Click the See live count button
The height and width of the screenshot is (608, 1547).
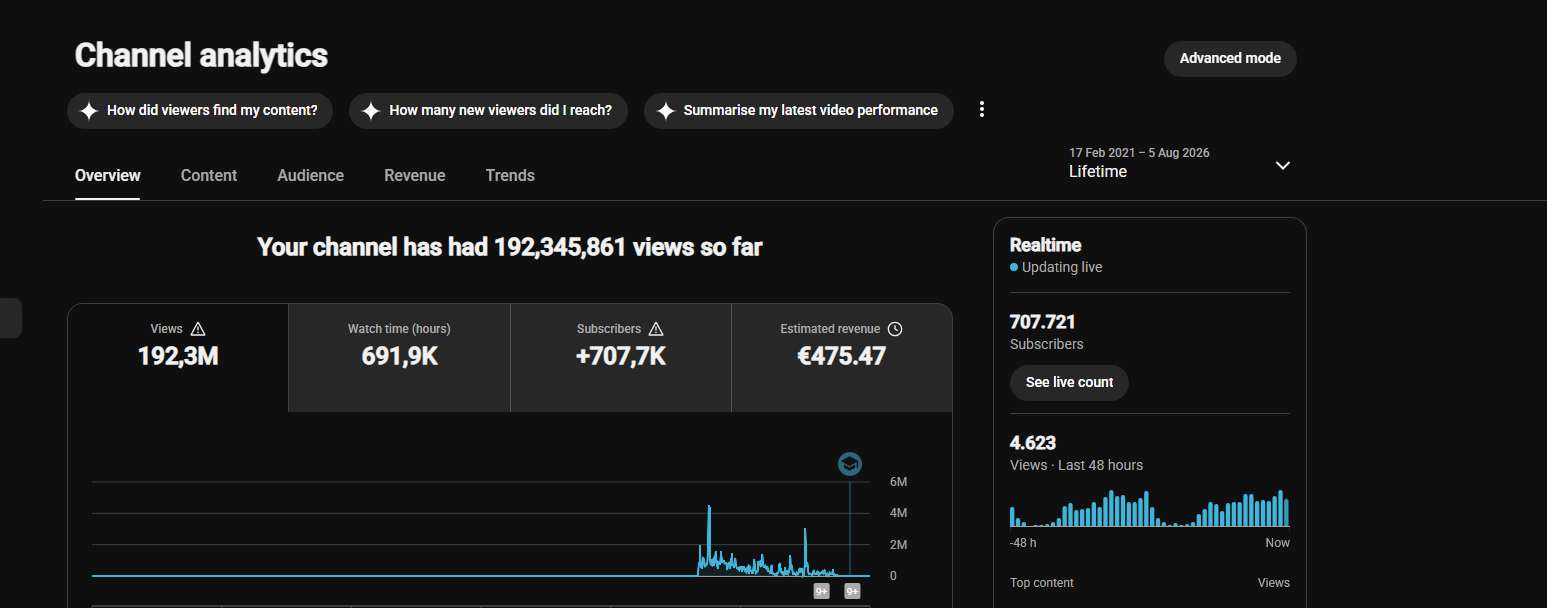click(x=1069, y=383)
